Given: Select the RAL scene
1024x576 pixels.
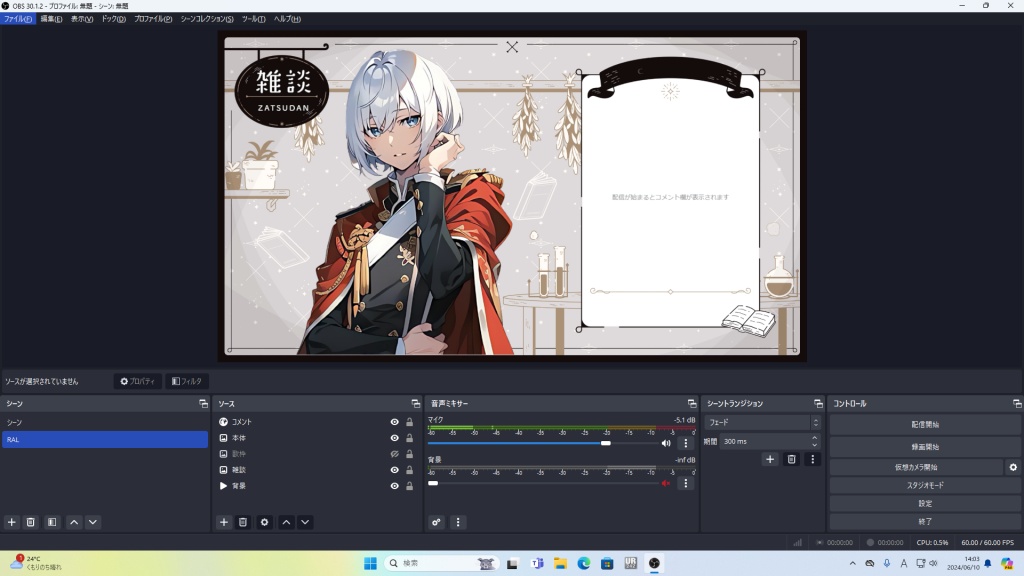Looking at the screenshot, I should (104, 440).
